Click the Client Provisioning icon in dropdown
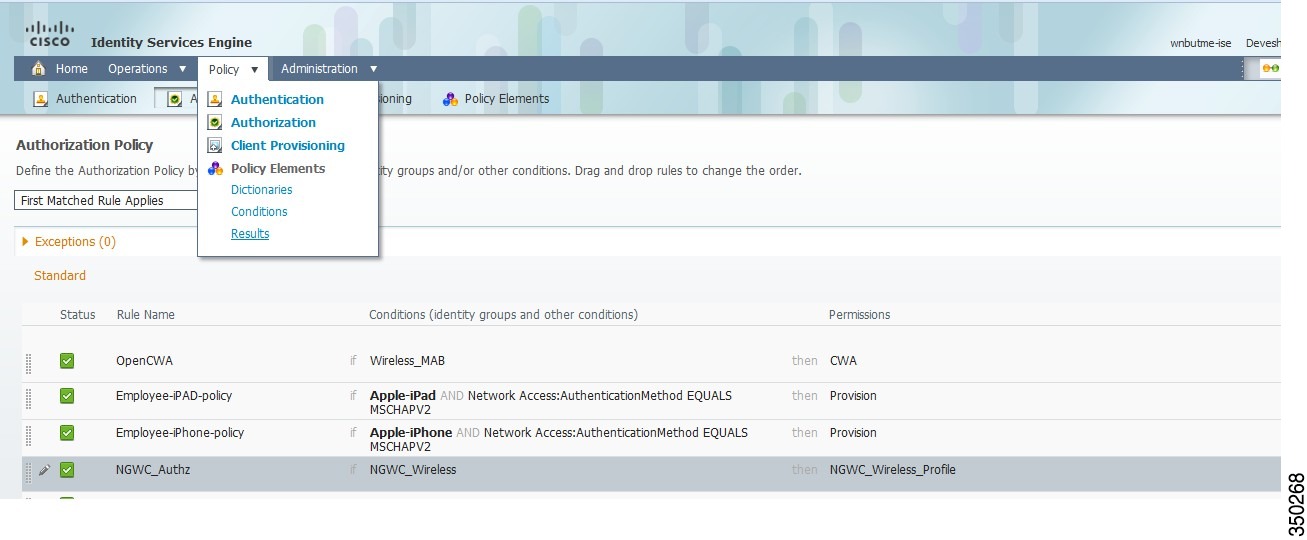This screenshot has height=540, width=1307. [215, 145]
